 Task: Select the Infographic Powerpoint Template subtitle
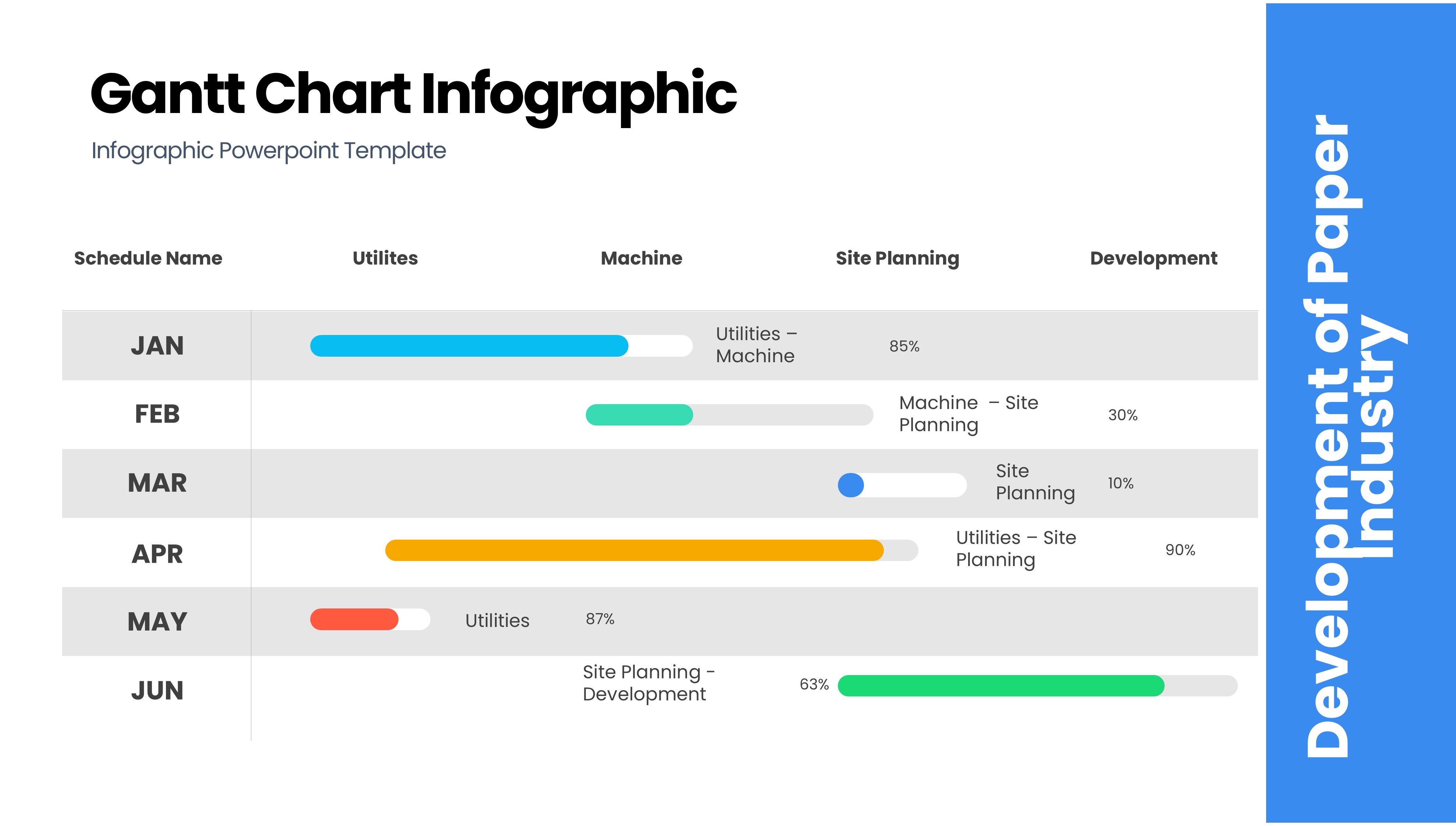tap(269, 151)
